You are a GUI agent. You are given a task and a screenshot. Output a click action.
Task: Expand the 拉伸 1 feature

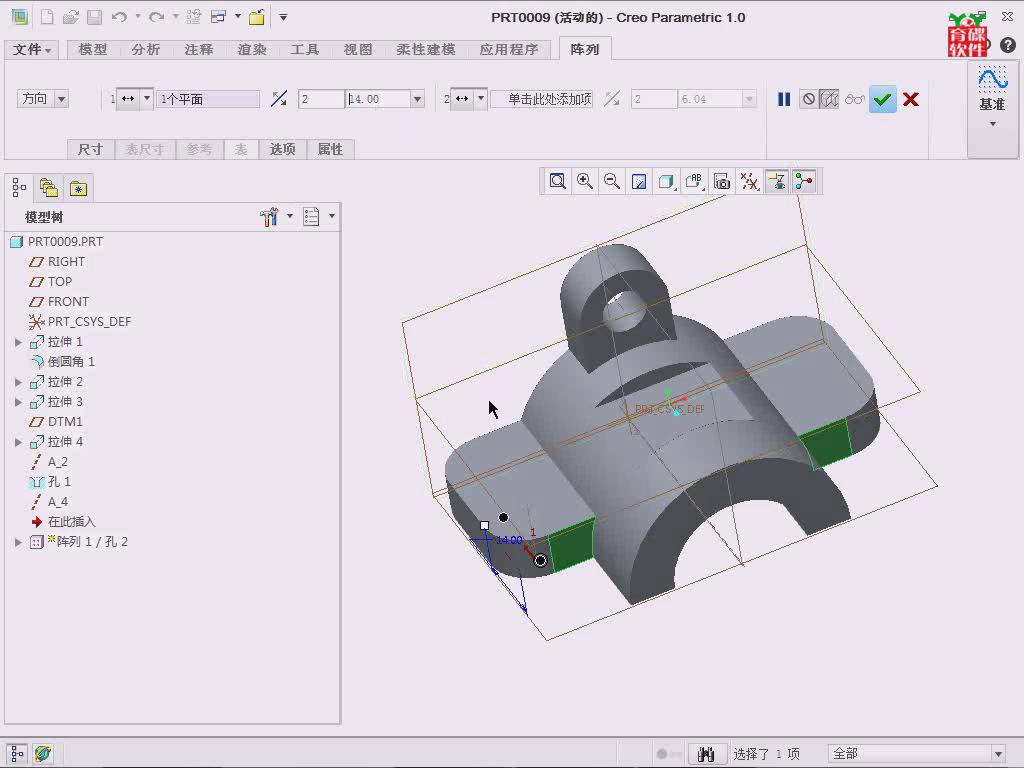click(18, 342)
